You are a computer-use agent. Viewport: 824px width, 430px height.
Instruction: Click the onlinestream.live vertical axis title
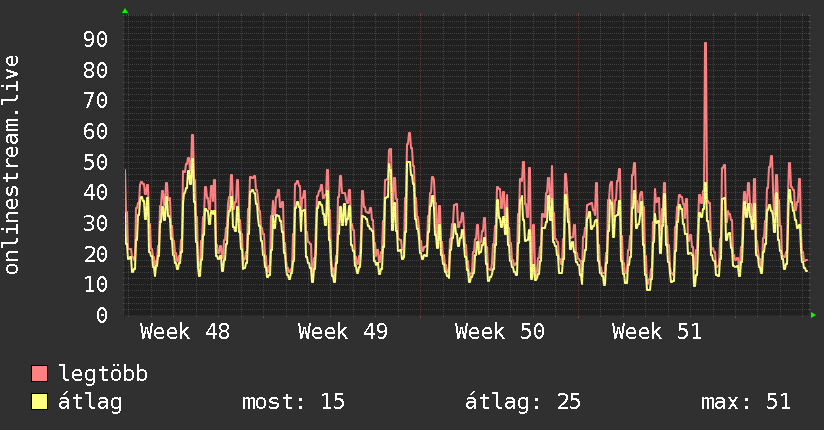click(x=12, y=165)
